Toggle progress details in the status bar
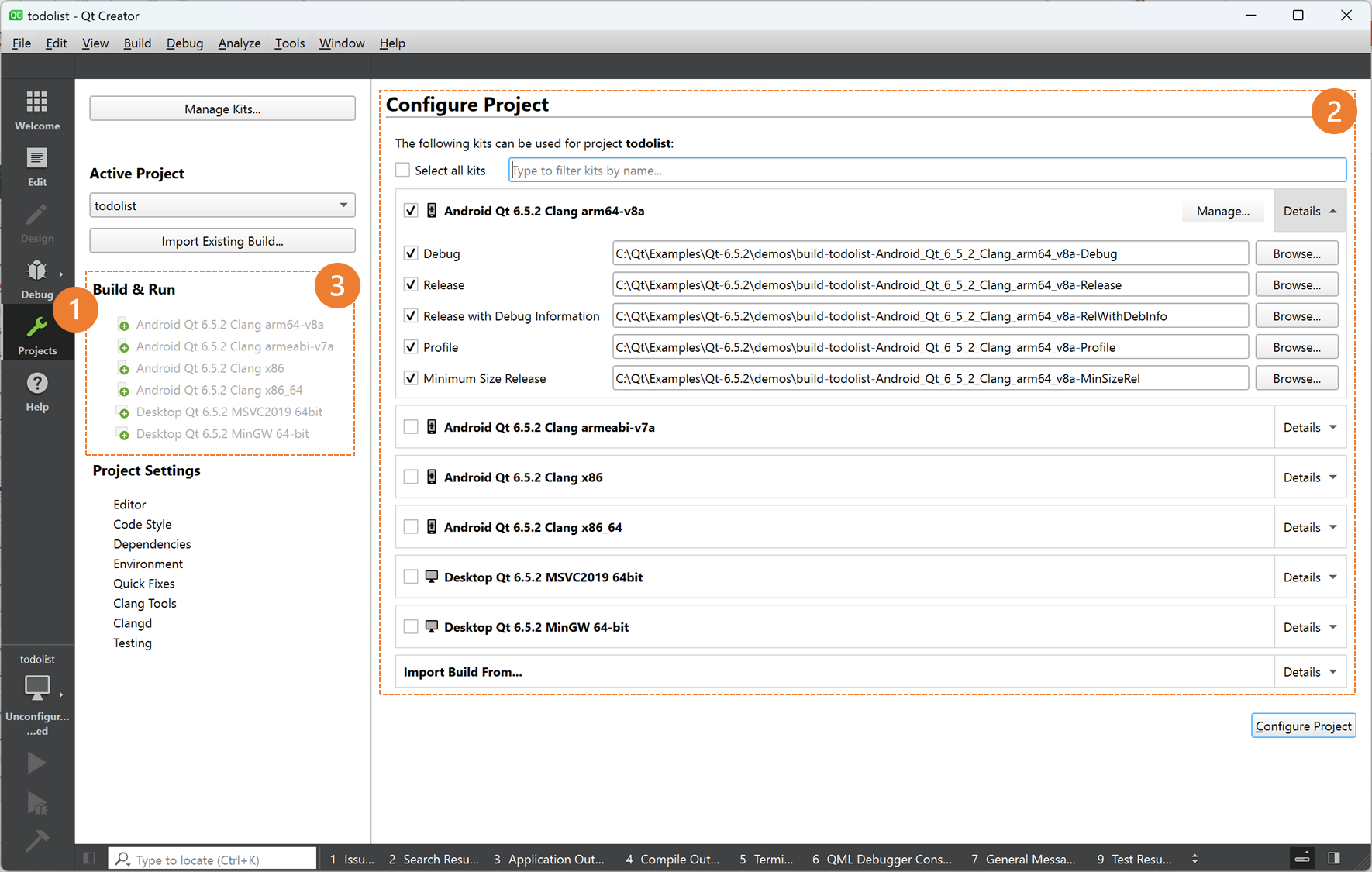Image resolution: width=1372 pixels, height=872 pixels. pyautogui.click(x=1302, y=858)
